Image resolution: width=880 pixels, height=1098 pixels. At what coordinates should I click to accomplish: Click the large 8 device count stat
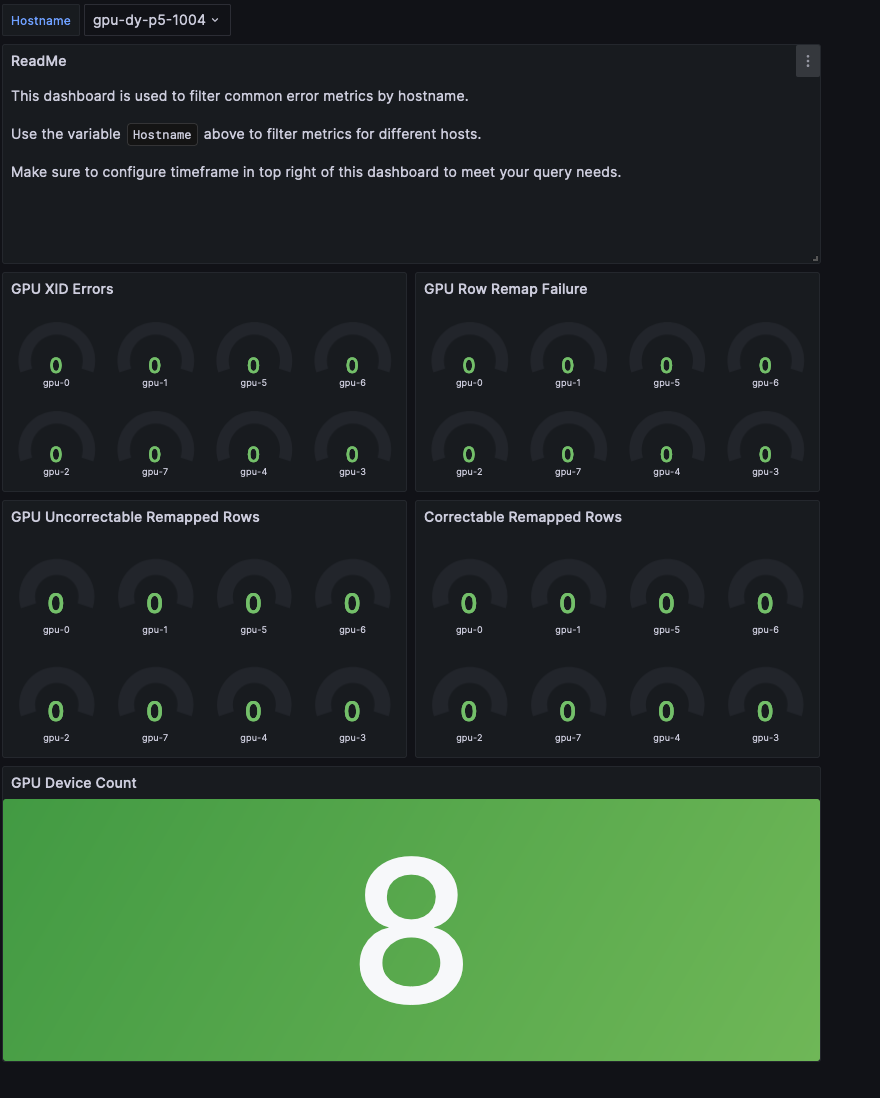click(411, 930)
